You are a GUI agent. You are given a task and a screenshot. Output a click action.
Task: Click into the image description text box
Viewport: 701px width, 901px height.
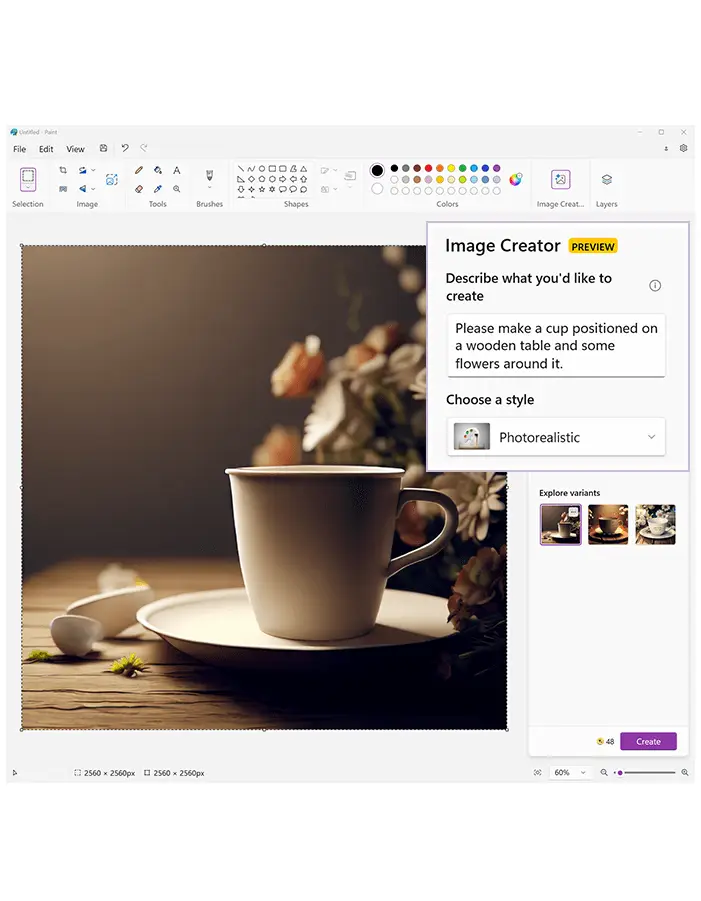556,346
